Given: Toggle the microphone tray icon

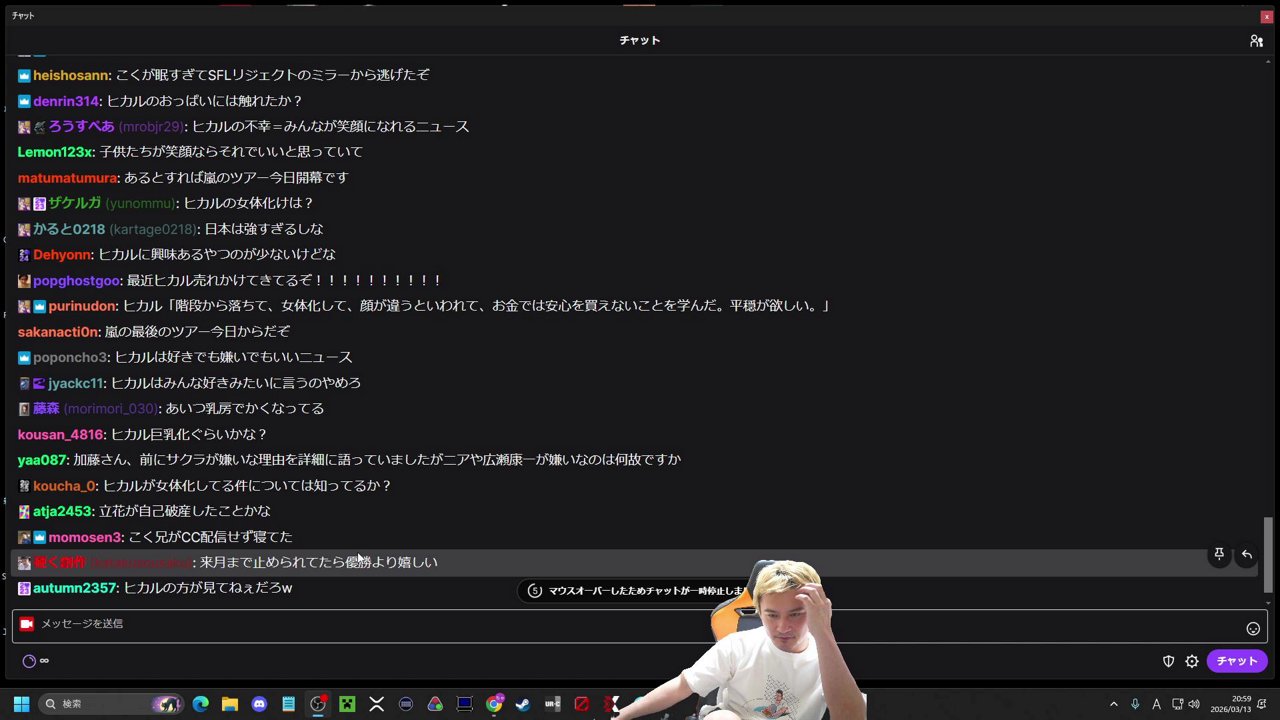Looking at the screenshot, I should pos(1135,704).
